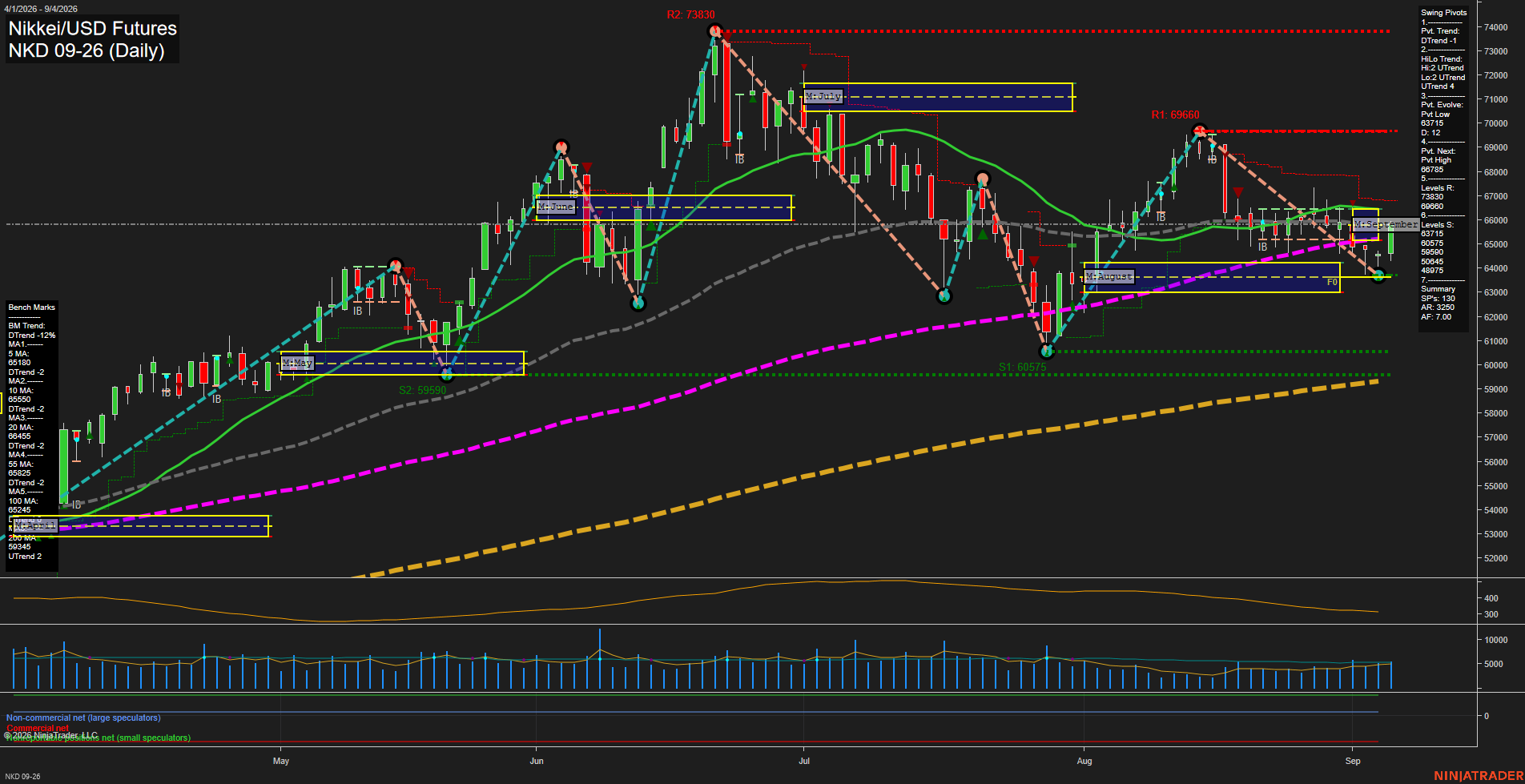Image resolution: width=1525 pixels, height=784 pixels.
Task: Click the 4/1/2026 - 9/4/2026 date range
Action: tap(40, 9)
